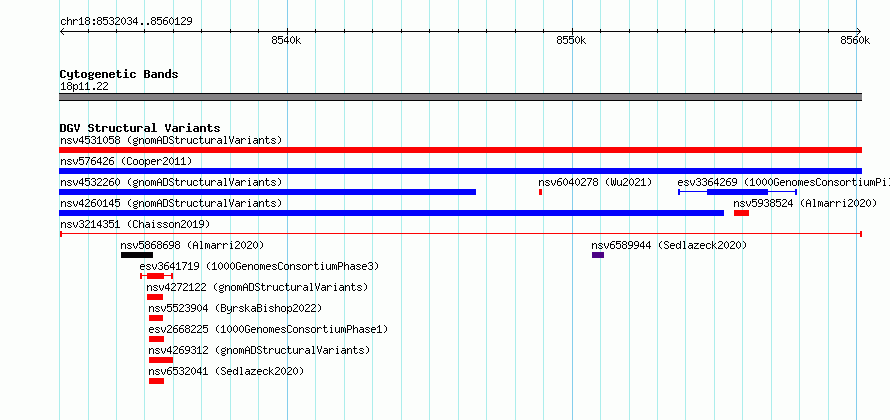Select the red esv2668225 variant bar

click(157, 339)
